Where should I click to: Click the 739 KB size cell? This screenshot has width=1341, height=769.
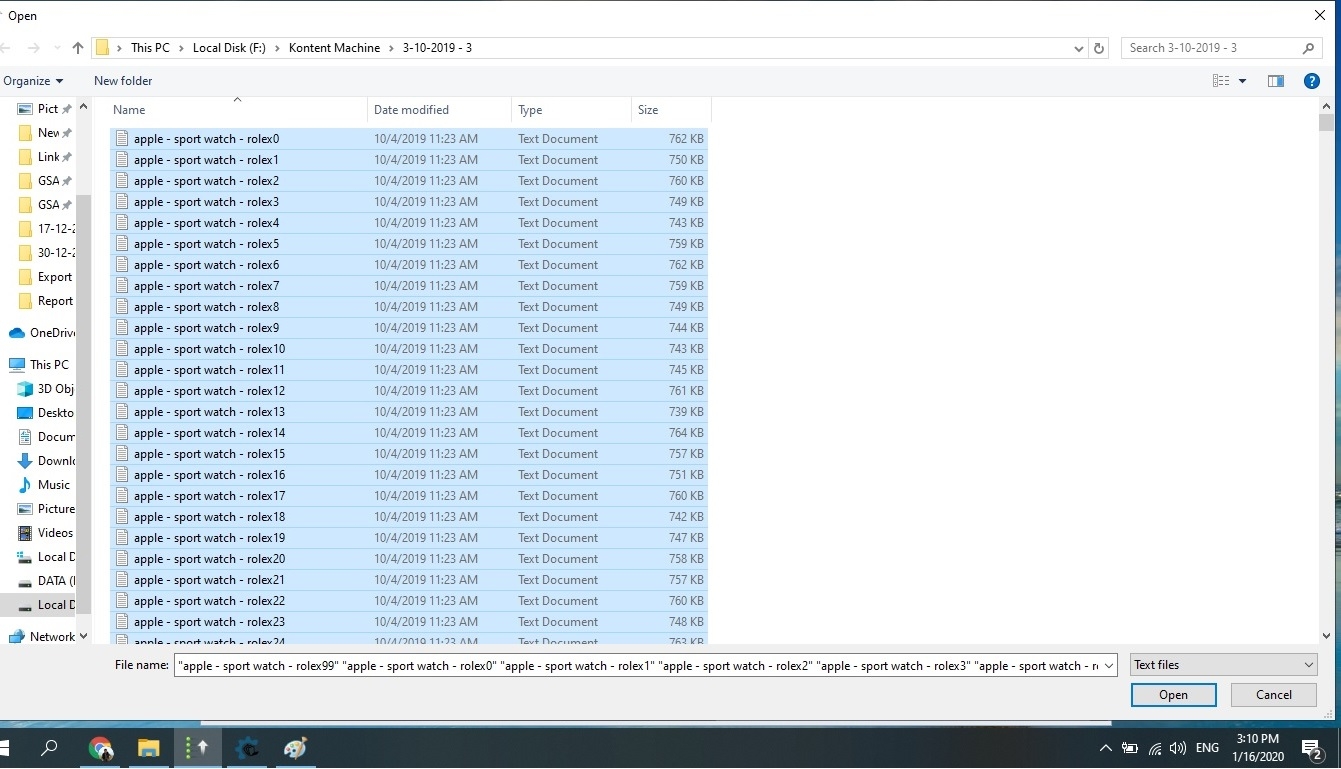click(686, 412)
